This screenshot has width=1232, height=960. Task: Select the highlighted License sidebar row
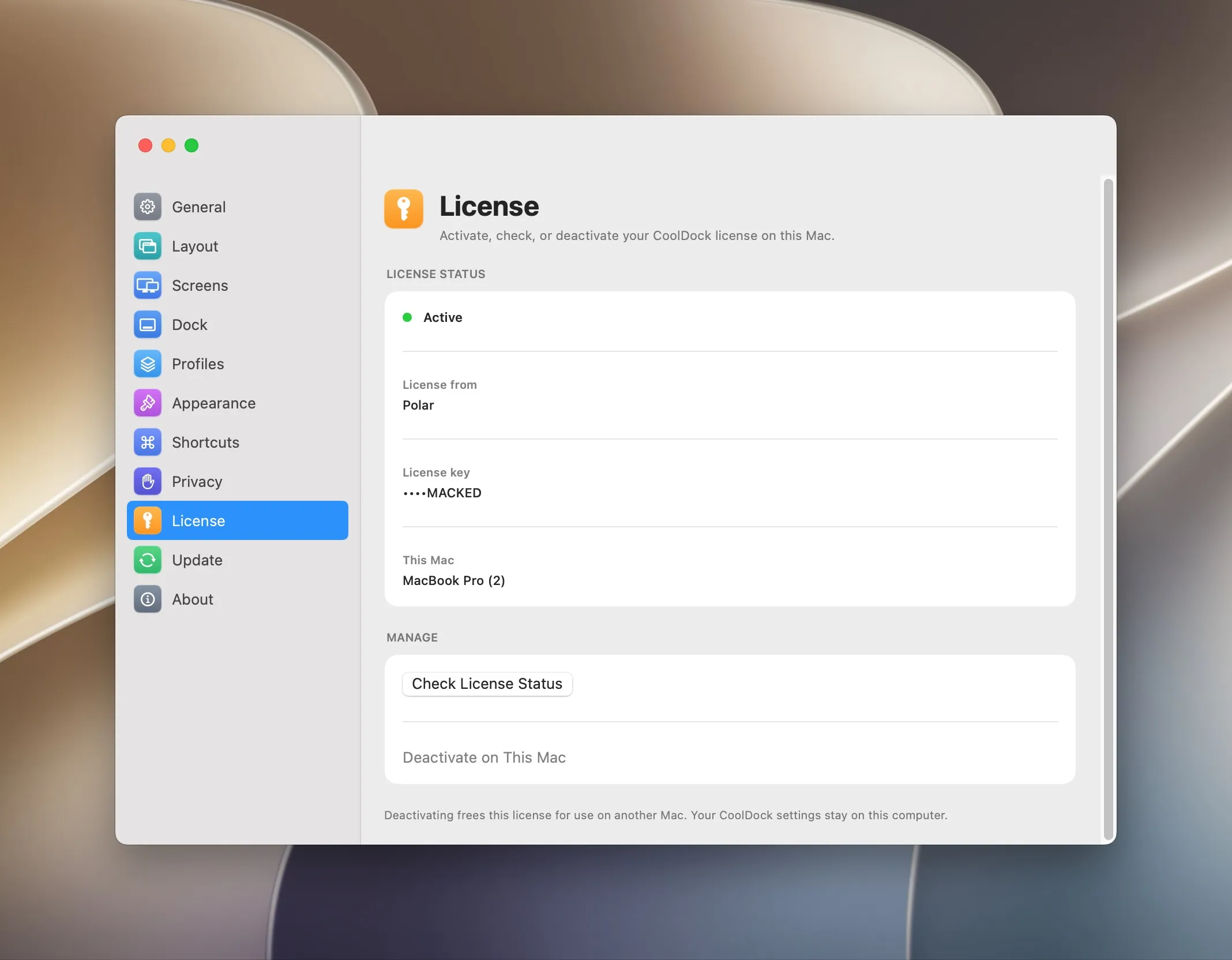point(238,520)
